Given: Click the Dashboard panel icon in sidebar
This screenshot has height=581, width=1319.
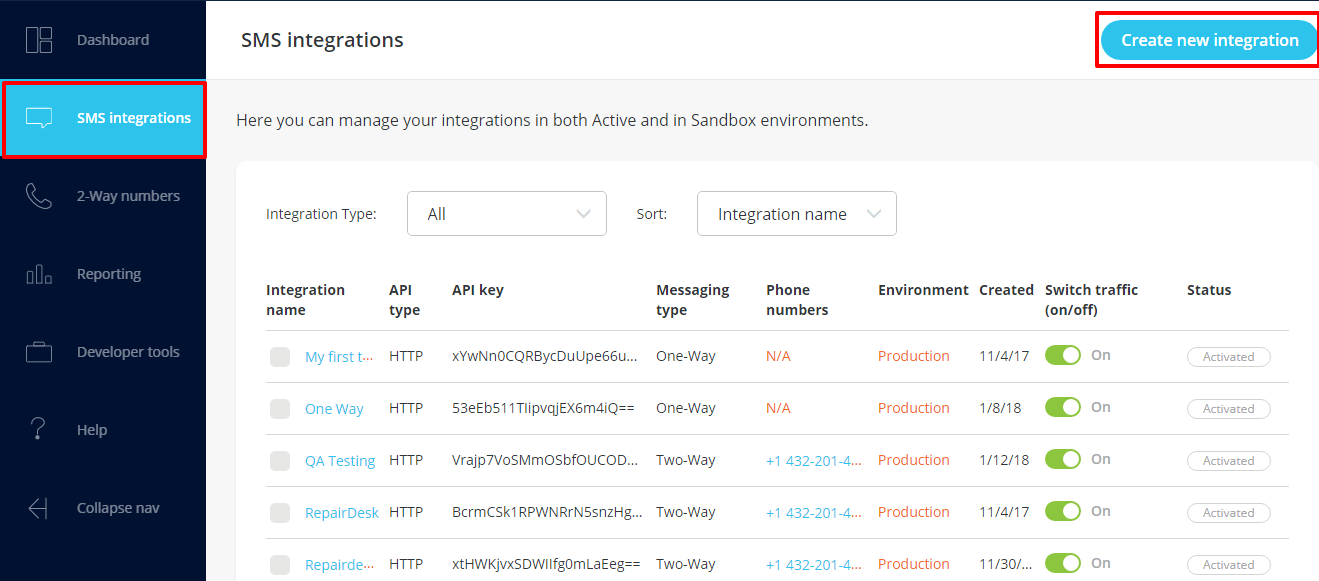Looking at the screenshot, I should tap(39, 40).
